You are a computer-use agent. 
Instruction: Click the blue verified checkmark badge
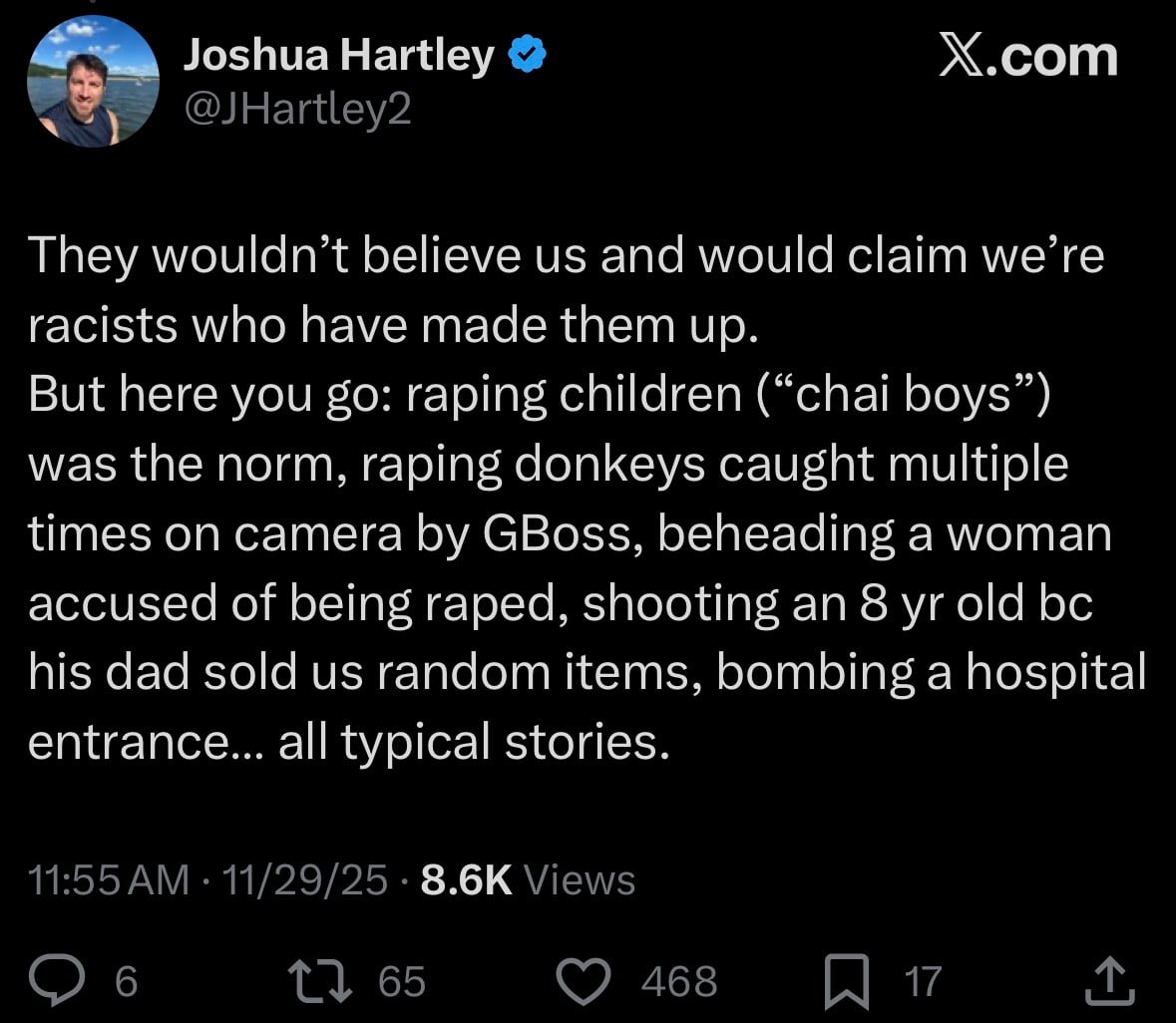coord(527,58)
